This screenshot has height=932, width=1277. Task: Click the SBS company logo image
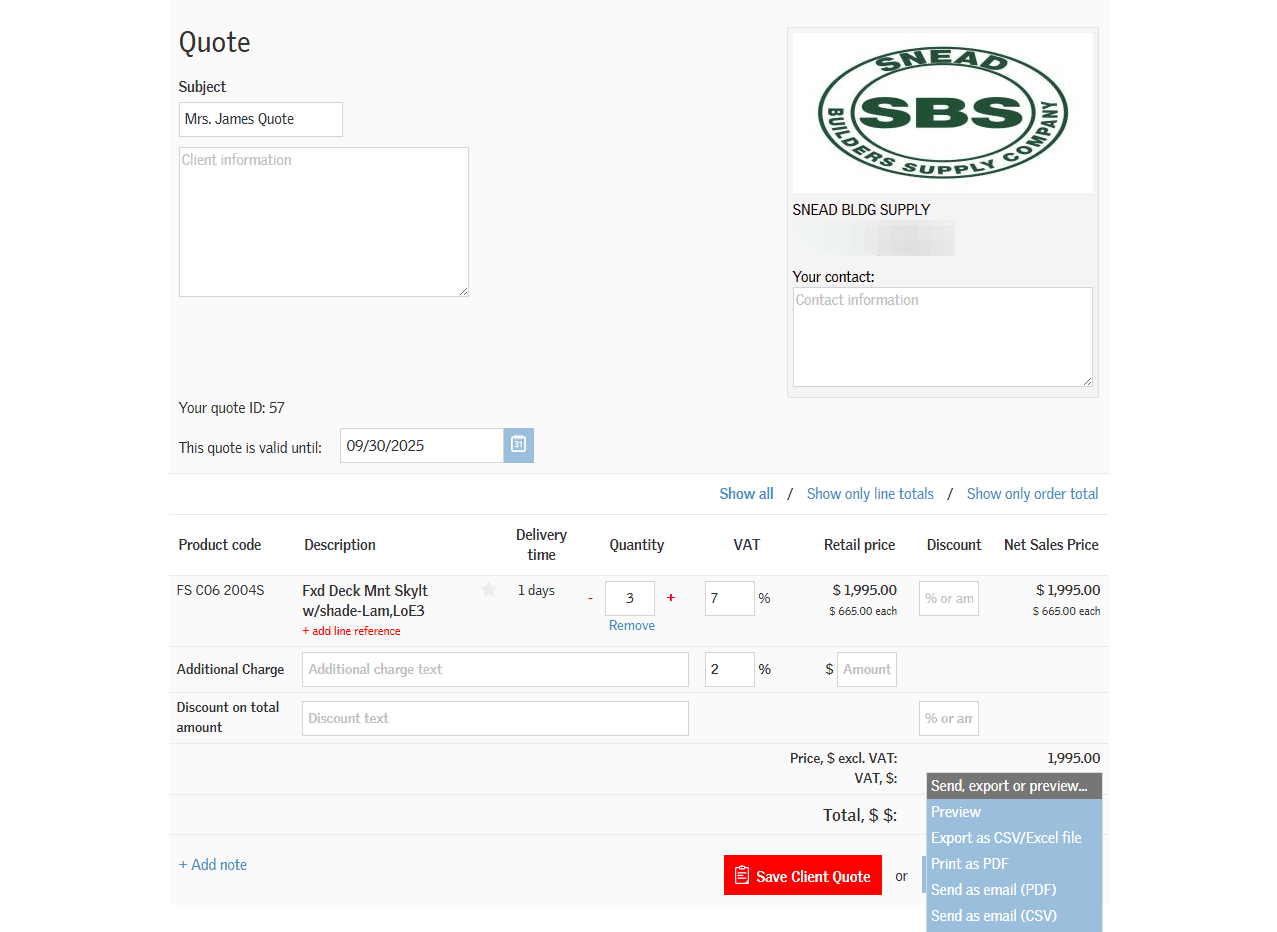(943, 113)
